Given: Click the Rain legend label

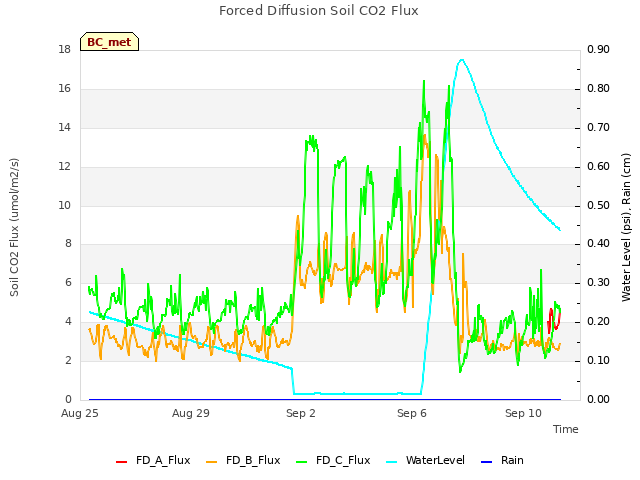Looking at the screenshot, I should pos(512,460).
